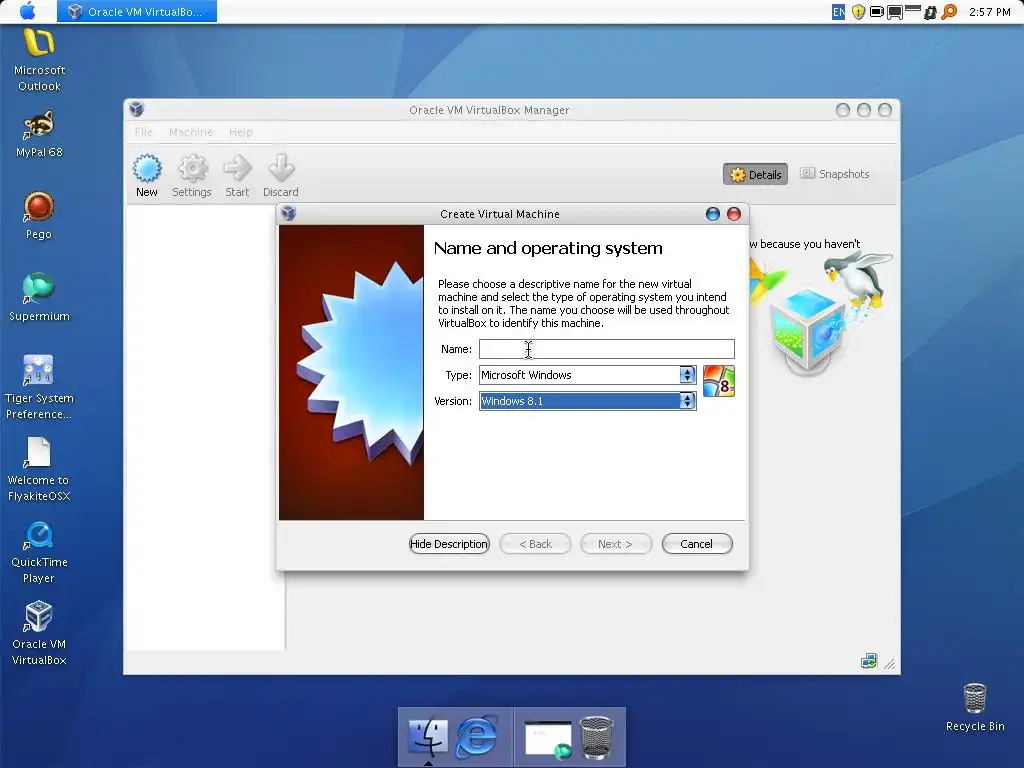Click the yellow security shield tray icon
This screenshot has width=1024, height=768.
858,12
